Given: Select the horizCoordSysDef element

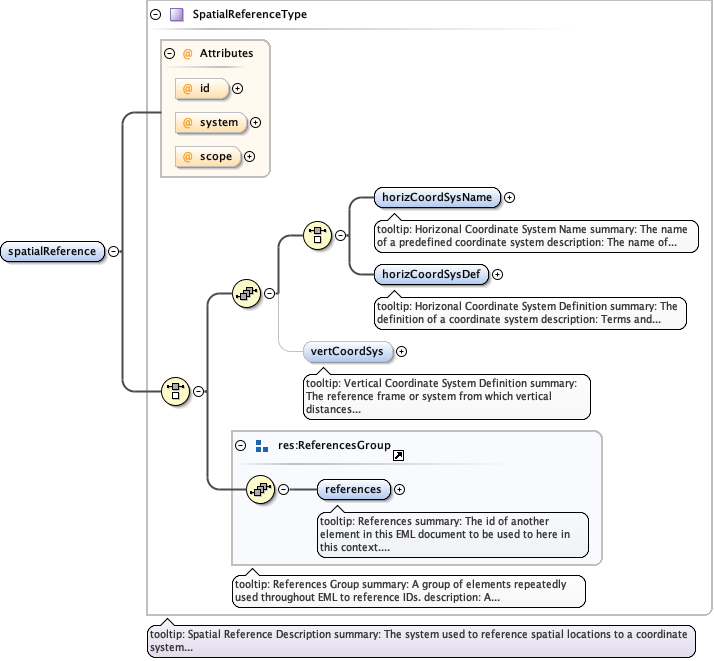Looking at the screenshot, I should tap(430, 274).
